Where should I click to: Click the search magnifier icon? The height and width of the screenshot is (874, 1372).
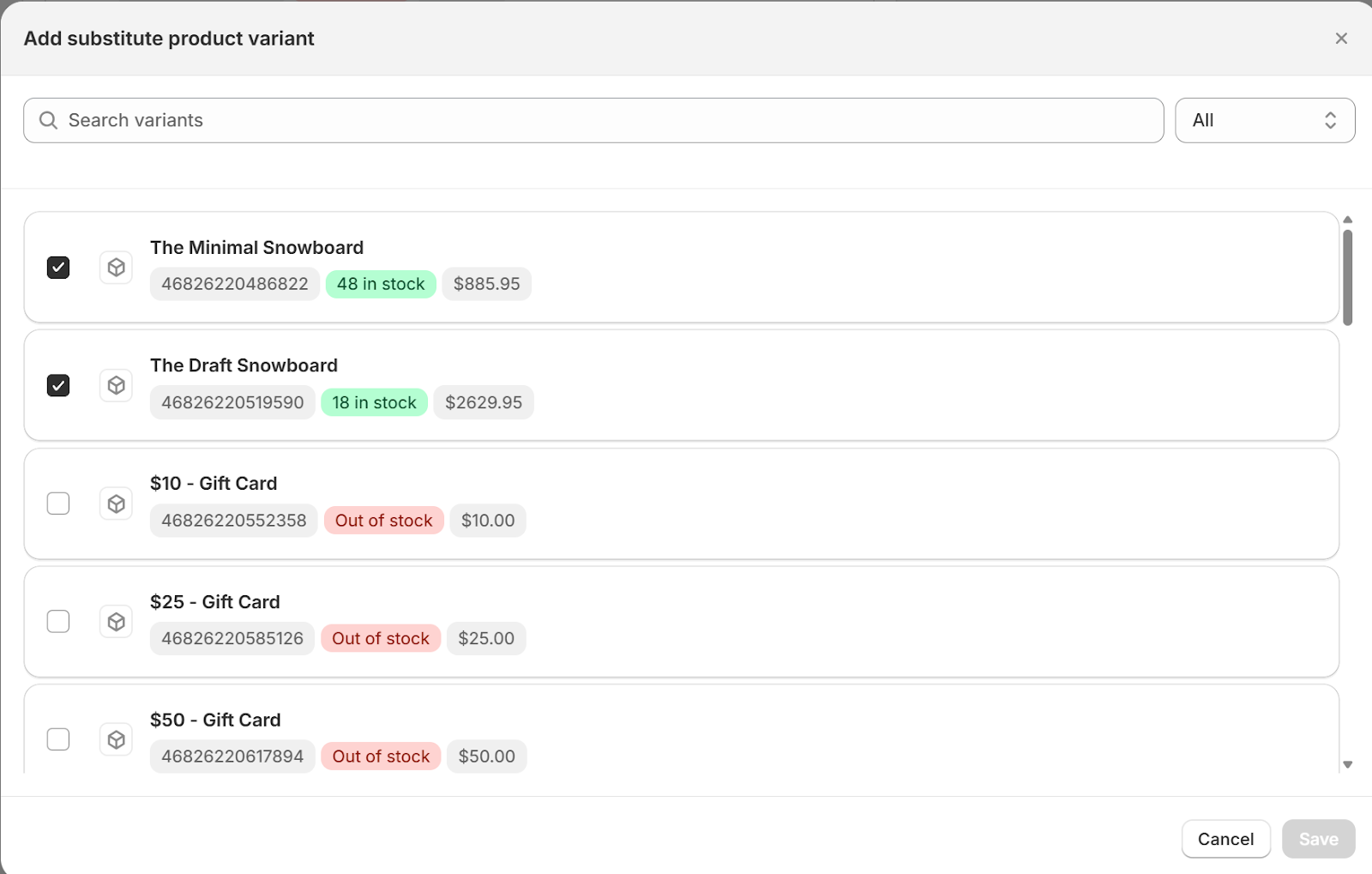49,120
